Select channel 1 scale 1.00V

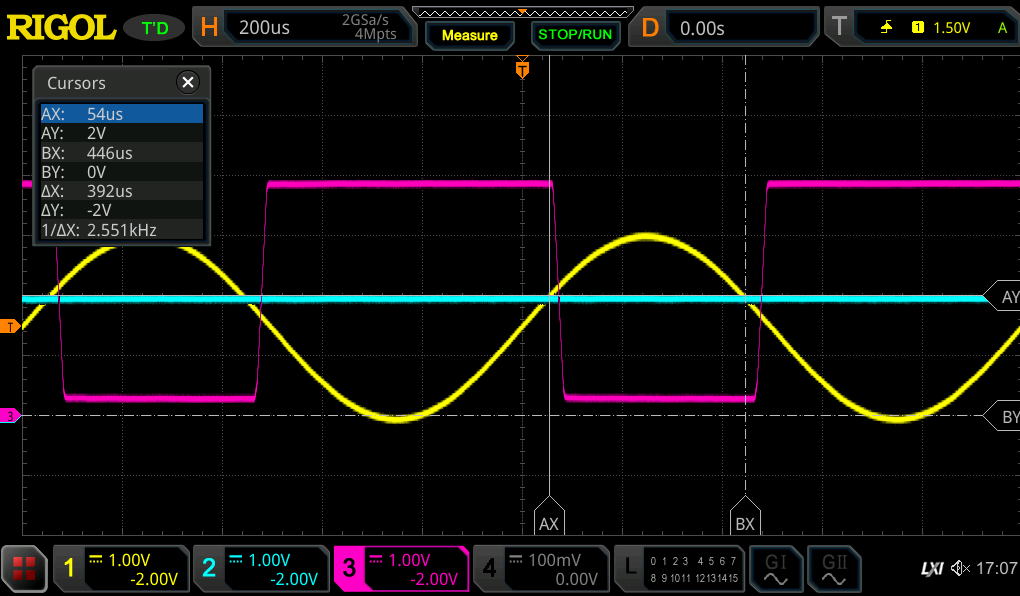(x=129, y=560)
